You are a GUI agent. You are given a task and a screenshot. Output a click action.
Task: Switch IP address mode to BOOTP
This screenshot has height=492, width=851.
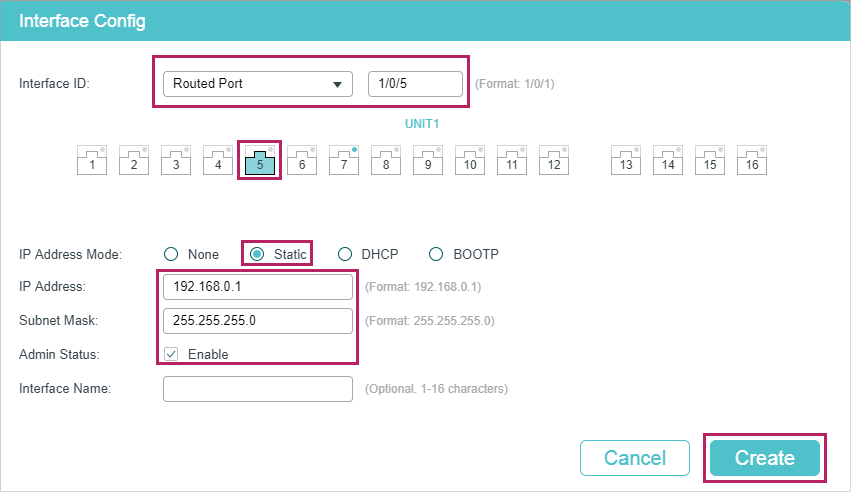[x=436, y=254]
